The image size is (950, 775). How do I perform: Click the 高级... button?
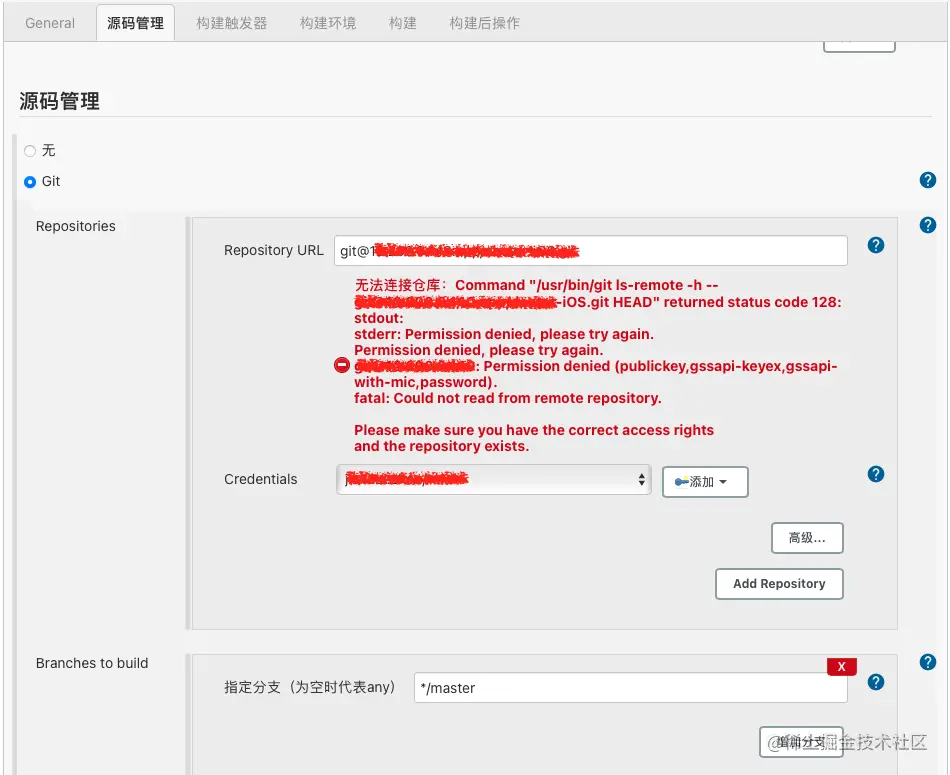[807, 538]
